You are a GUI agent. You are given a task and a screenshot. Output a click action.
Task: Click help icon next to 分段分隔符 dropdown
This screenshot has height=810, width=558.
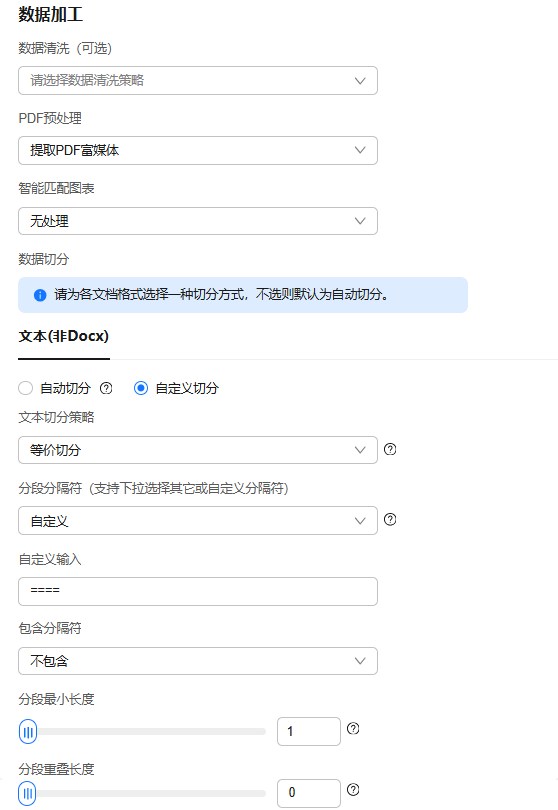coord(390,520)
